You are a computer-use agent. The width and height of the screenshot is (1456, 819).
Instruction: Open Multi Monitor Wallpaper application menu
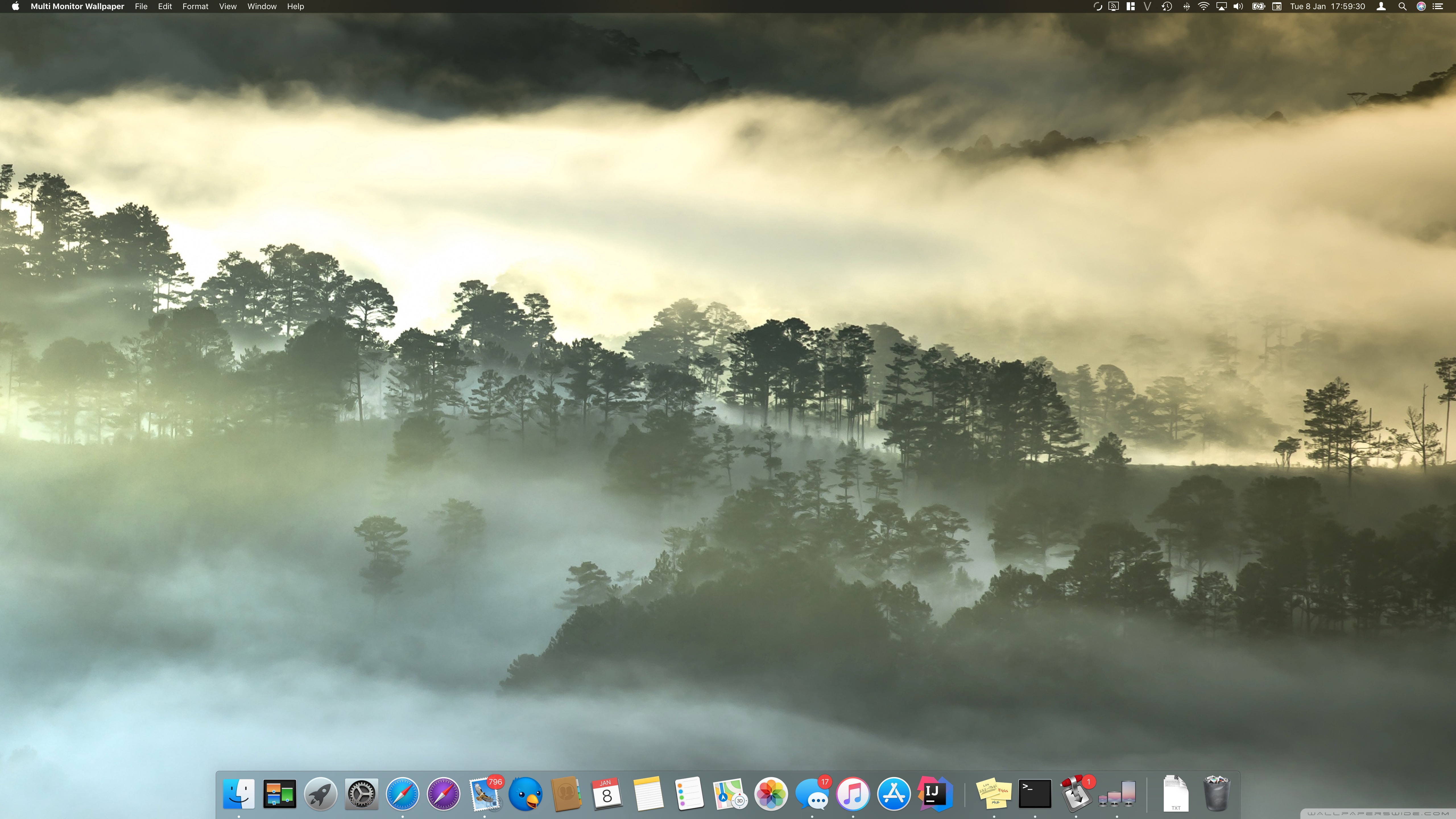(x=77, y=6)
